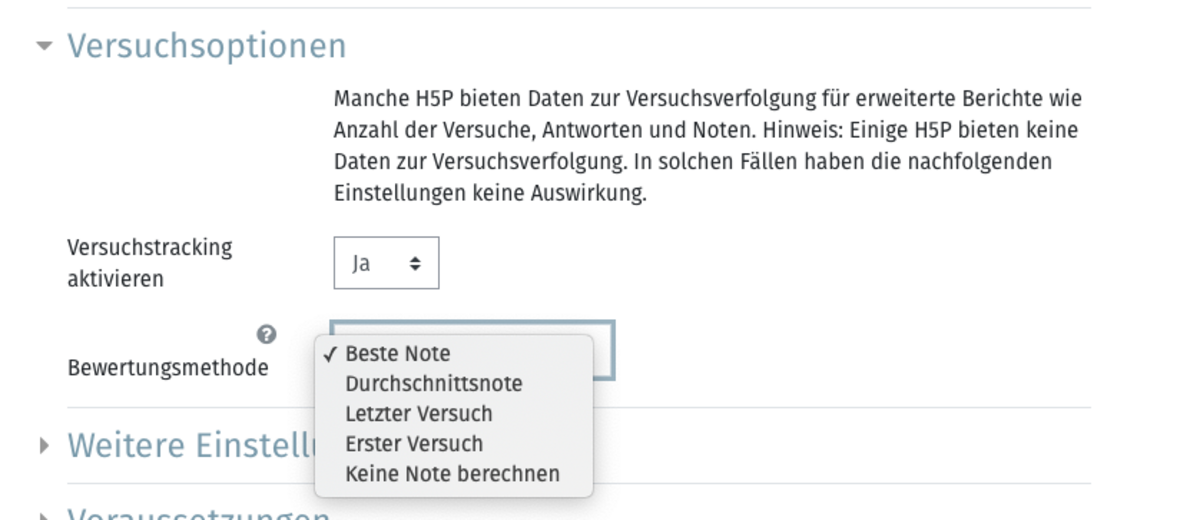1200x520 pixels.
Task: Open the Weitere Einstellungen heading
Action: click(x=191, y=446)
